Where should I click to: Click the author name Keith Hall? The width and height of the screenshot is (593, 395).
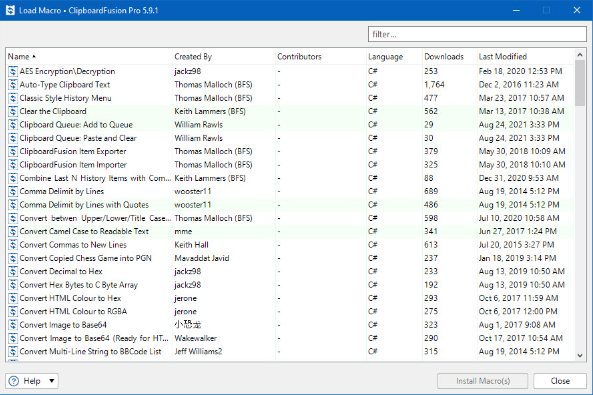pos(191,245)
